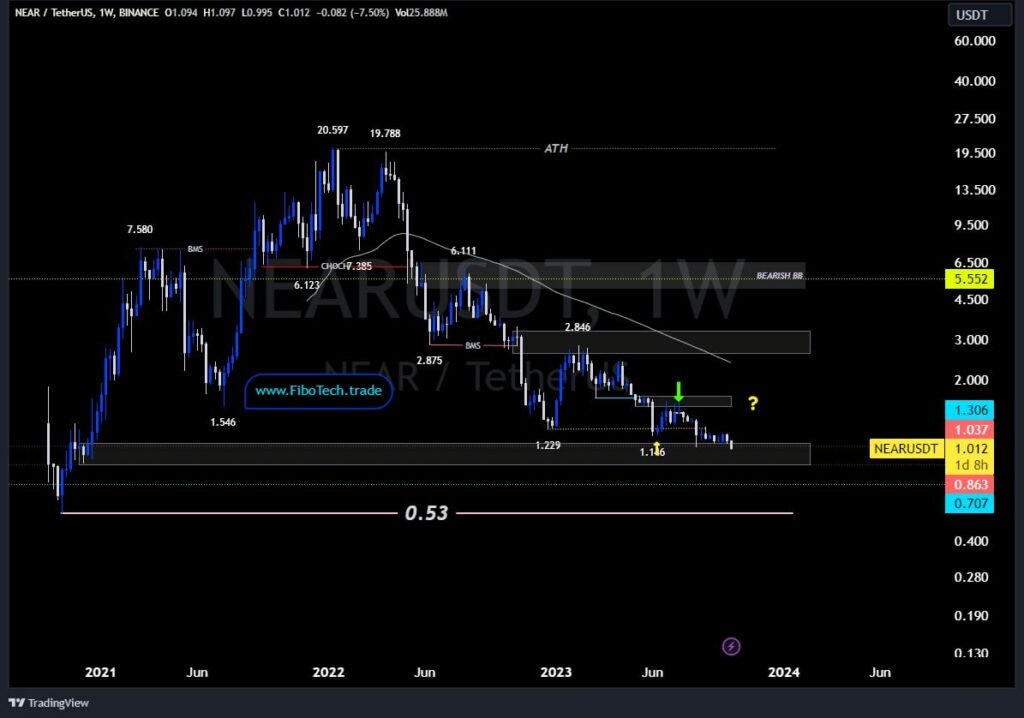Click the www.FiboTech.trade label
1024x718 pixels.
[319, 391]
